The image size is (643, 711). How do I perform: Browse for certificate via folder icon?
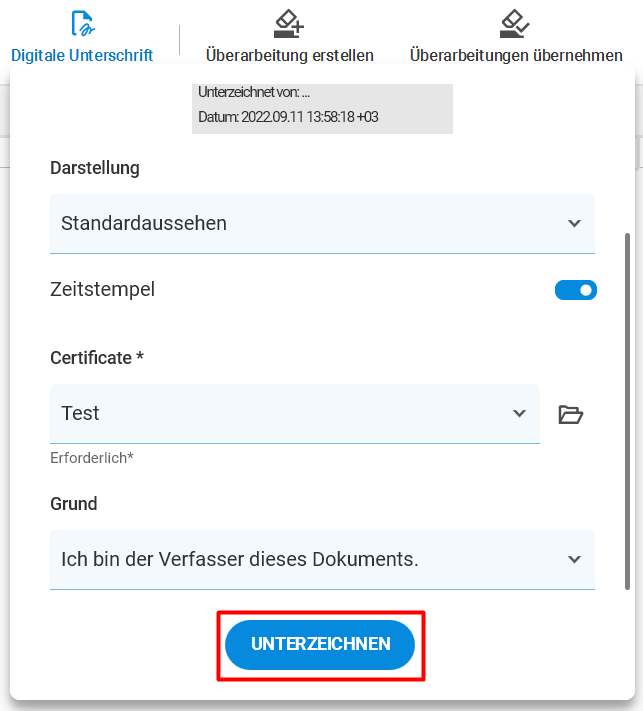570,414
